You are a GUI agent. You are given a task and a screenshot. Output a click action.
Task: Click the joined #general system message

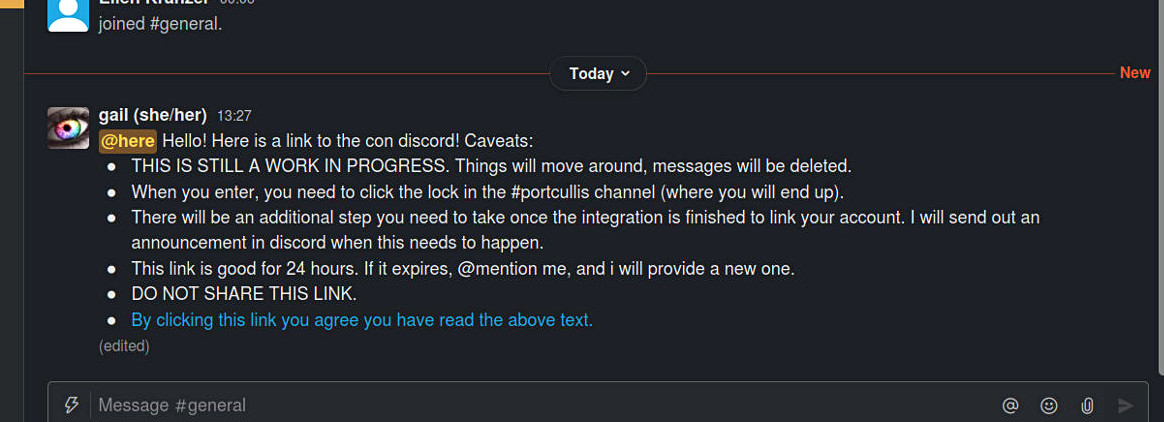(160, 22)
